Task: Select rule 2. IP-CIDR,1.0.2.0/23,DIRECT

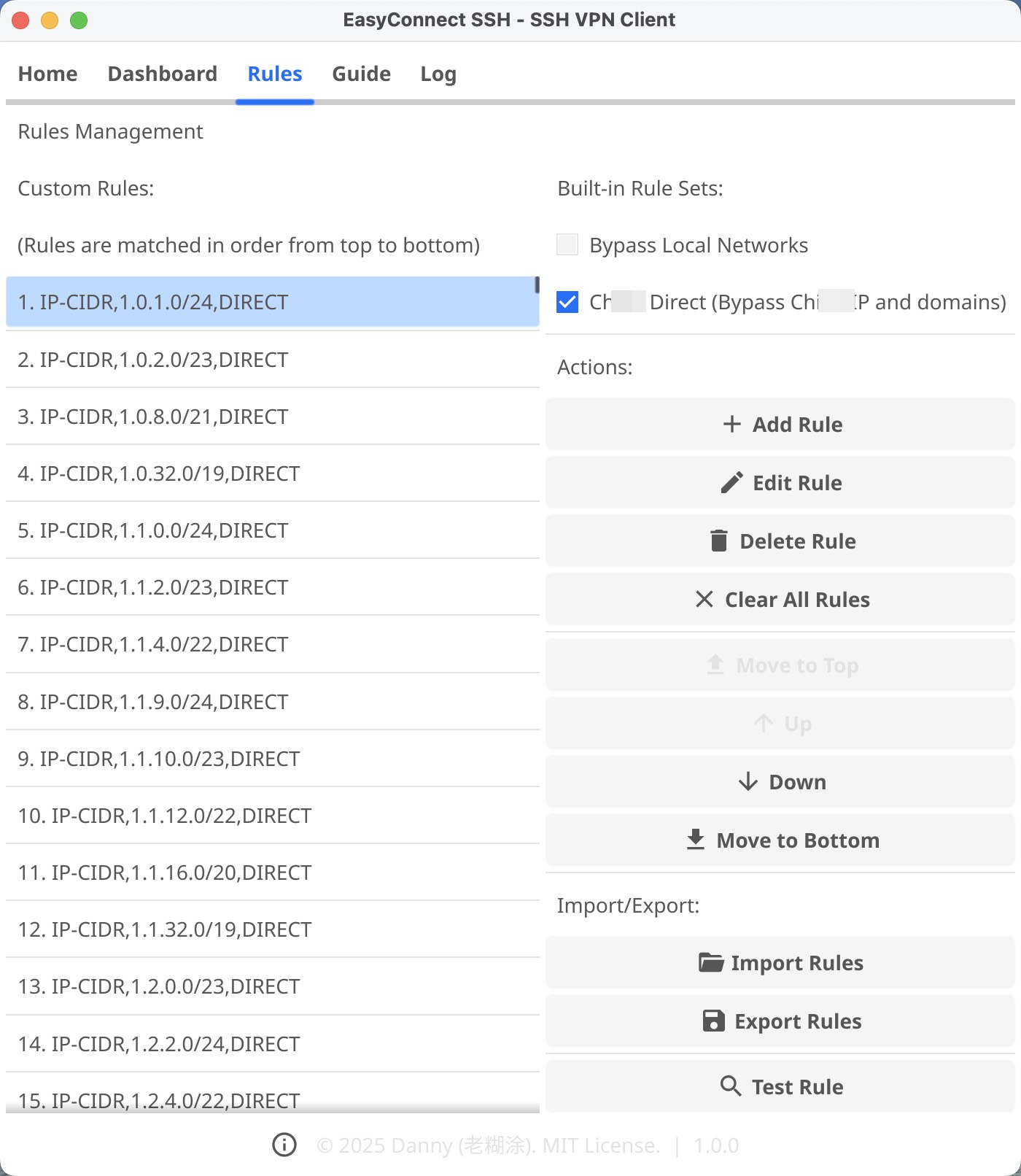Action: (x=272, y=359)
